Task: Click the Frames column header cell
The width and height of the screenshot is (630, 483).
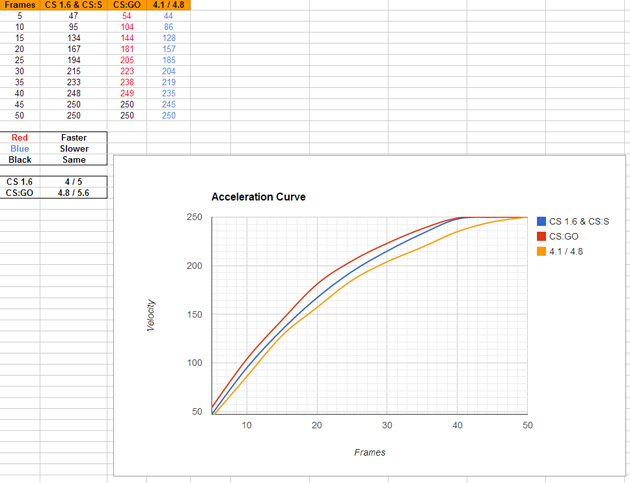Action: pyautogui.click(x=20, y=6)
